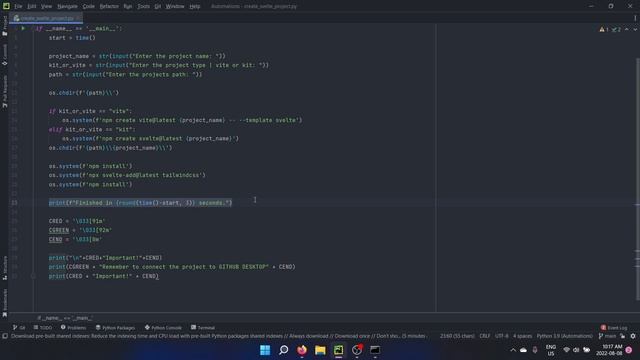Open Windows Search from taskbar
Viewport: 640px width, 360px height.
283,350
